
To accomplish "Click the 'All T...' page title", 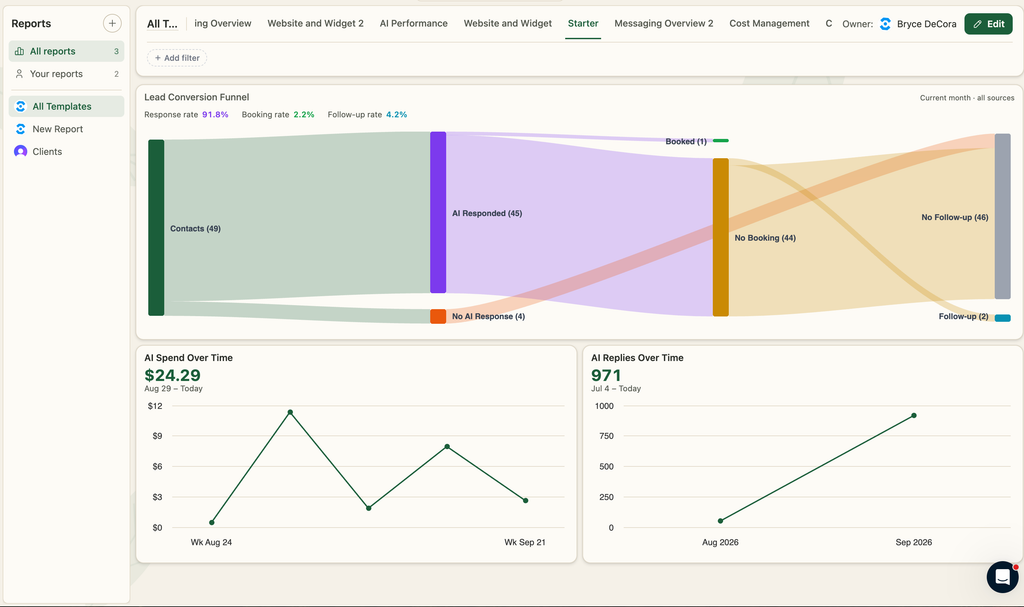I will pyautogui.click(x=162, y=24).
